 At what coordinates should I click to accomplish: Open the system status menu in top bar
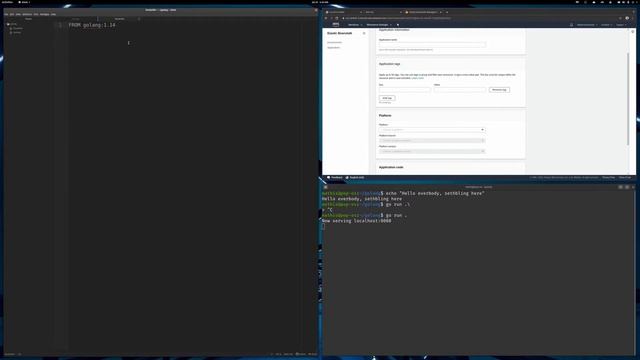tap(627, 2)
